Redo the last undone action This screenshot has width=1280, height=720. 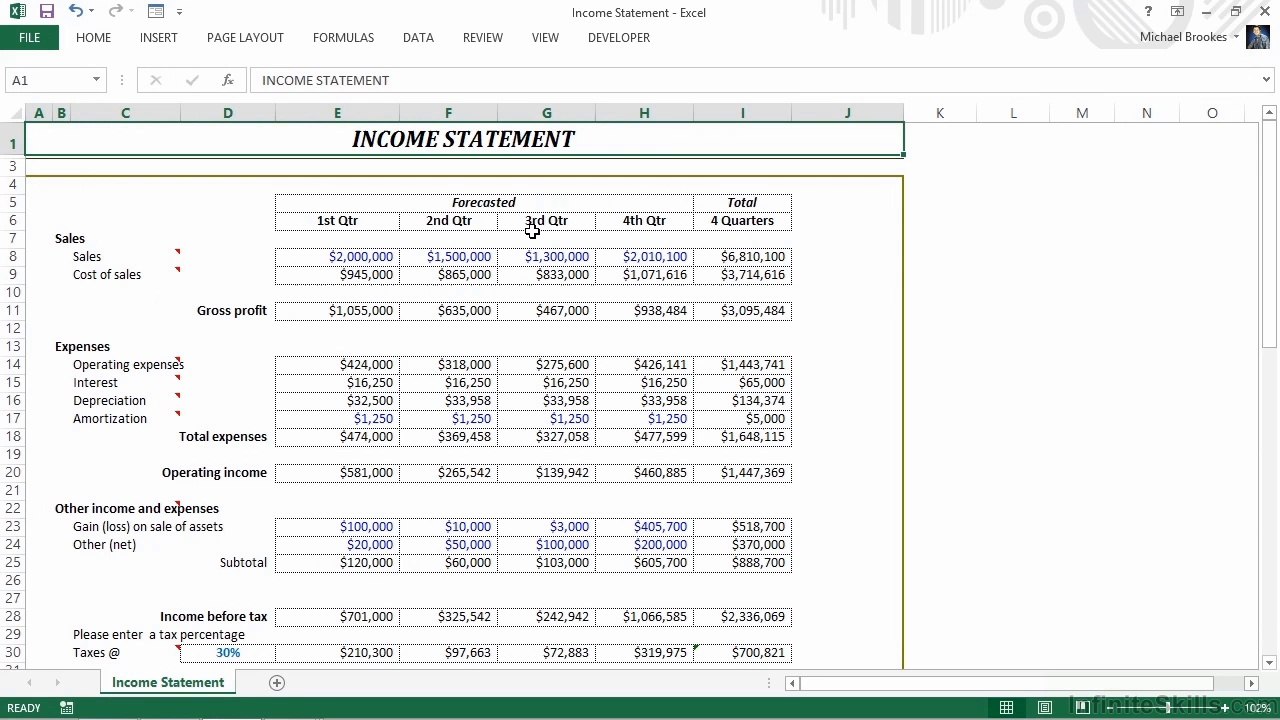tap(115, 12)
